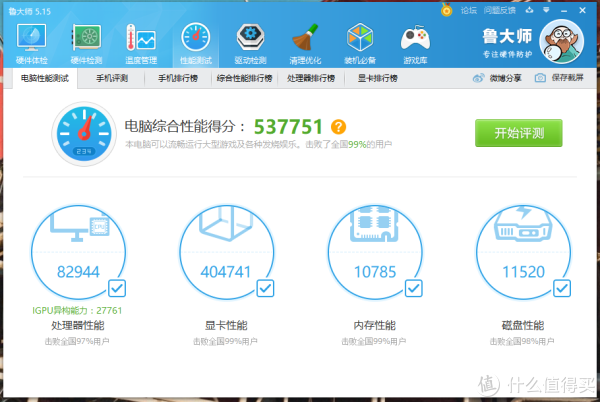
Task: Minimize the 鲁大师 window
Action: coord(564,11)
